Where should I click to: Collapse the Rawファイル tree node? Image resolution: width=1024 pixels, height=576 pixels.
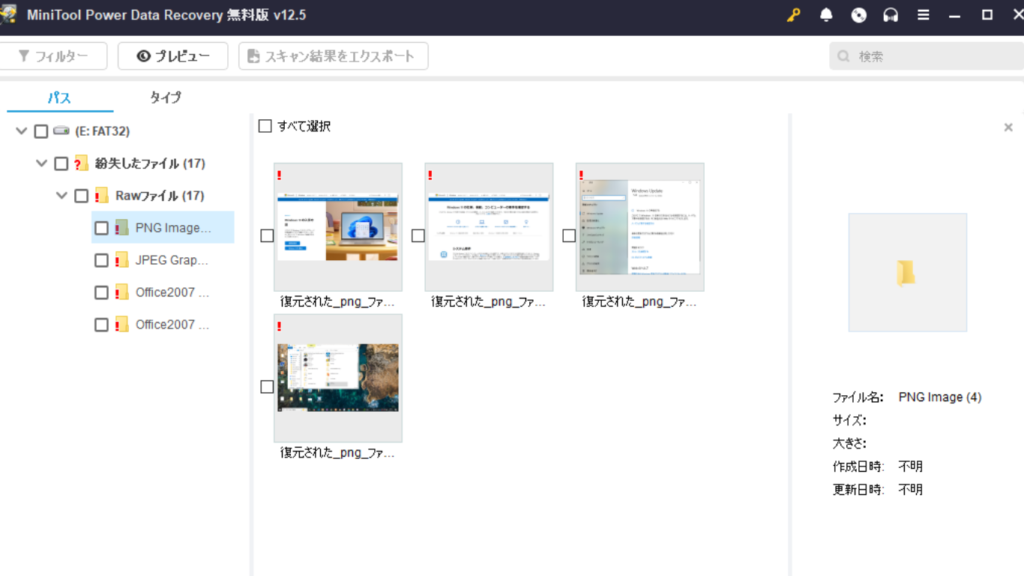(x=61, y=195)
